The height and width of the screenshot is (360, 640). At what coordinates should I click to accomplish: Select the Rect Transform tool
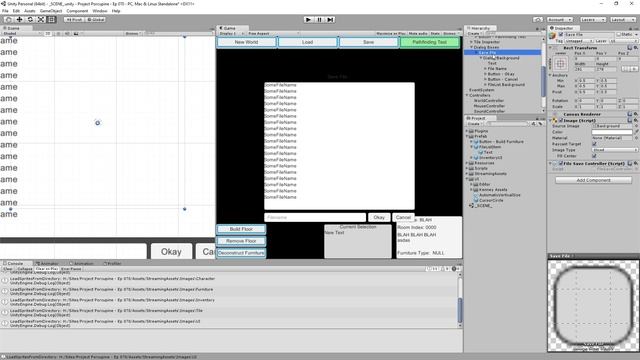[x=51, y=20]
